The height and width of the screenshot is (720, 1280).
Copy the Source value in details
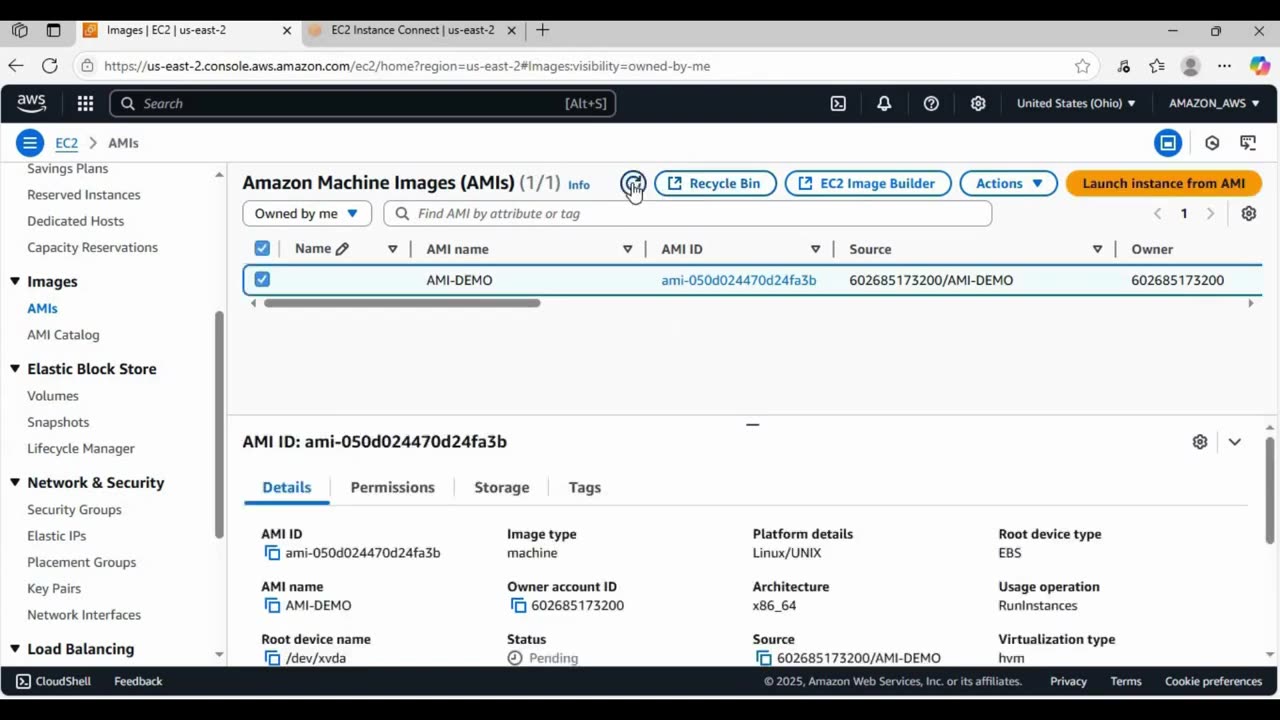[x=764, y=658]
